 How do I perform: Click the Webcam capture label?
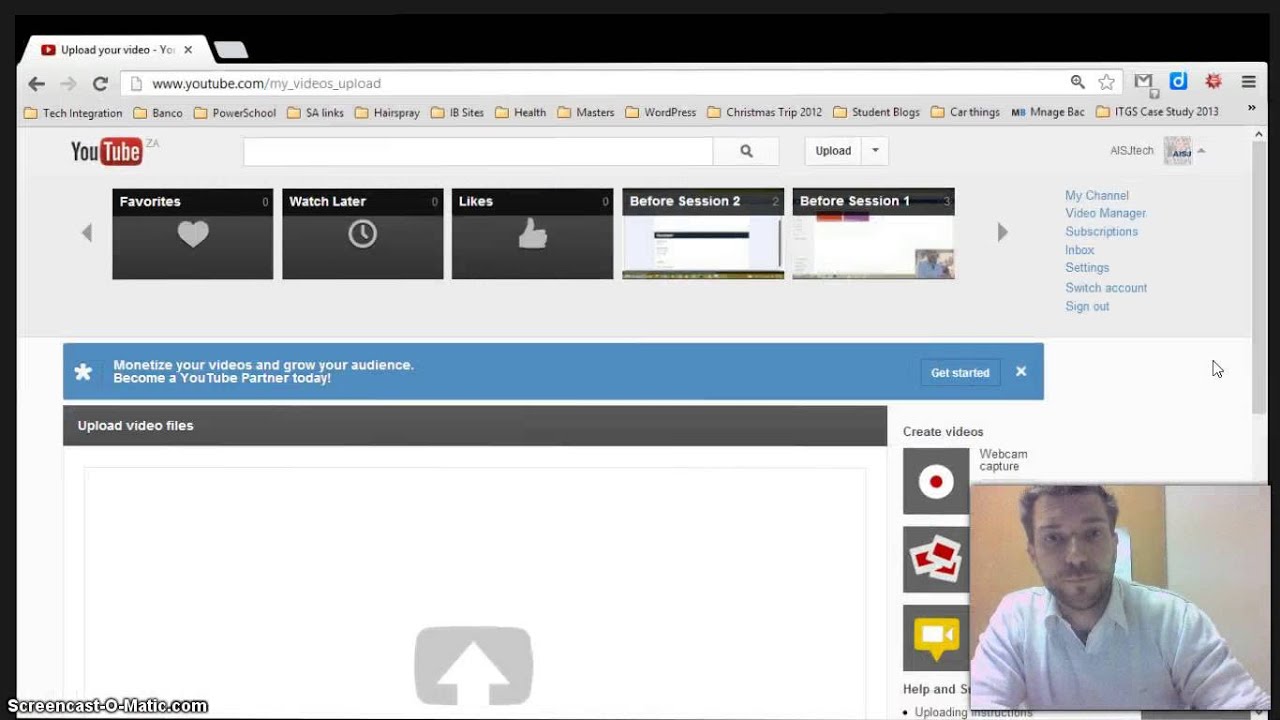(1003, 460)
